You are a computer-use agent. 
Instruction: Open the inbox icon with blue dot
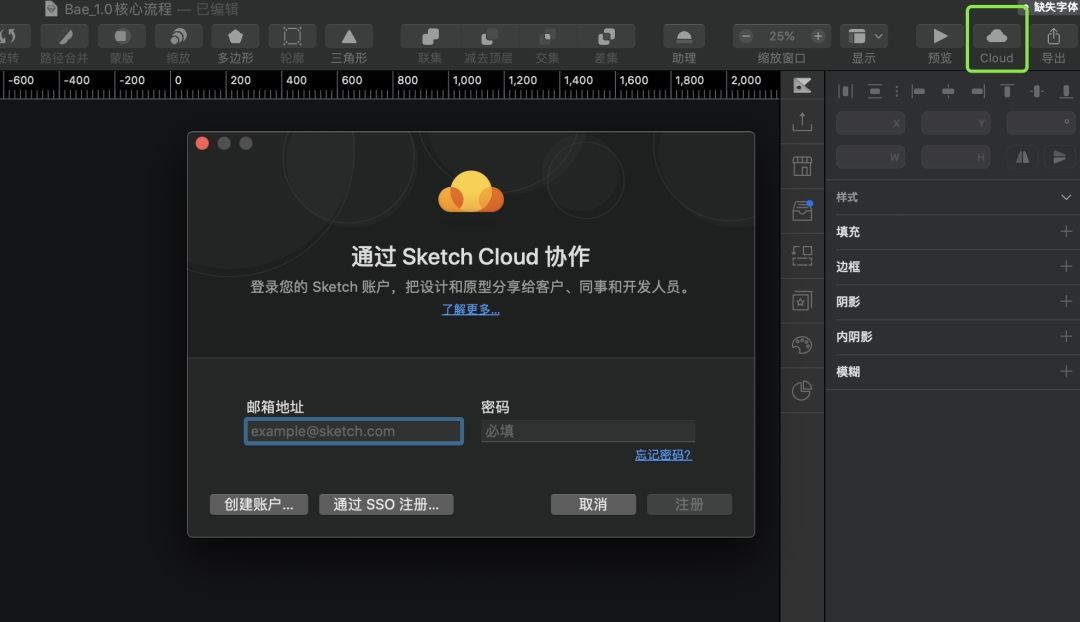tap(802, 211)
